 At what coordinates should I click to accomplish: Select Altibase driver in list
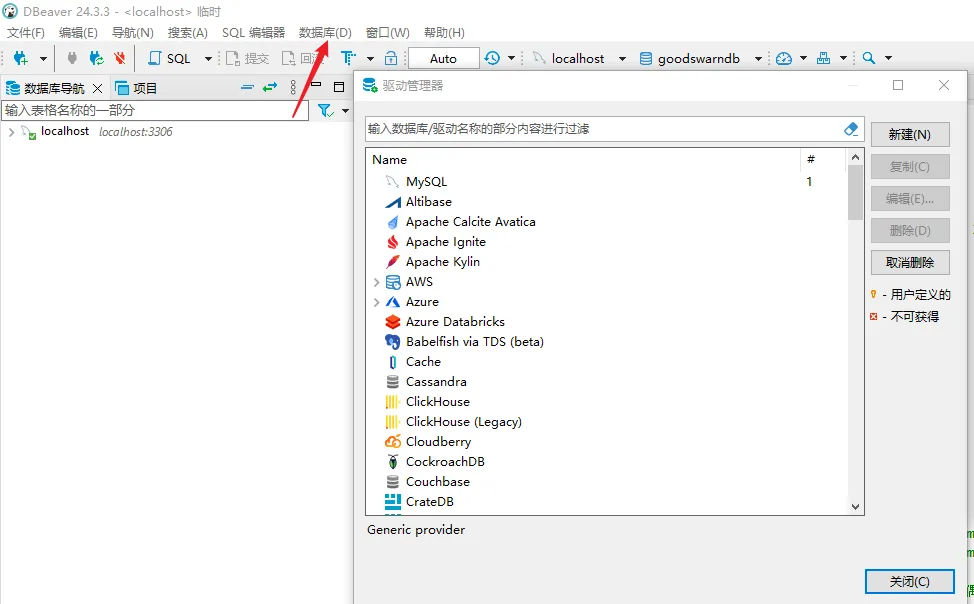(429, 201)
